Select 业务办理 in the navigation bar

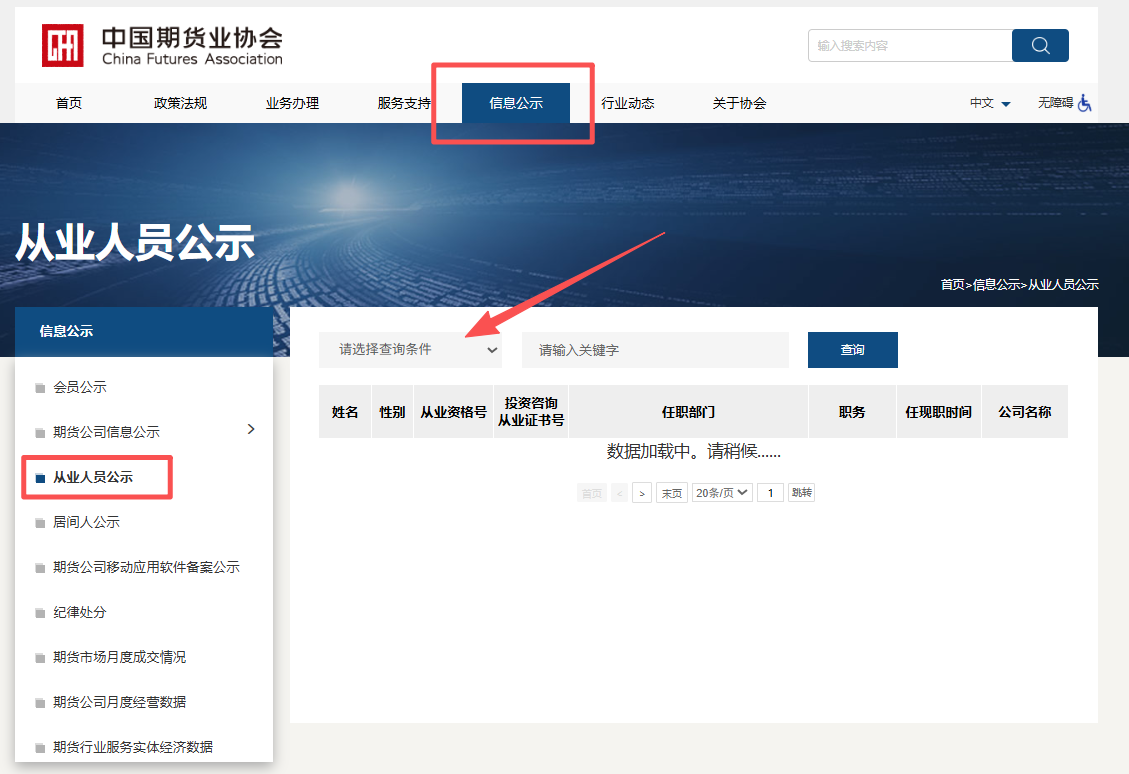click(292, 103)
